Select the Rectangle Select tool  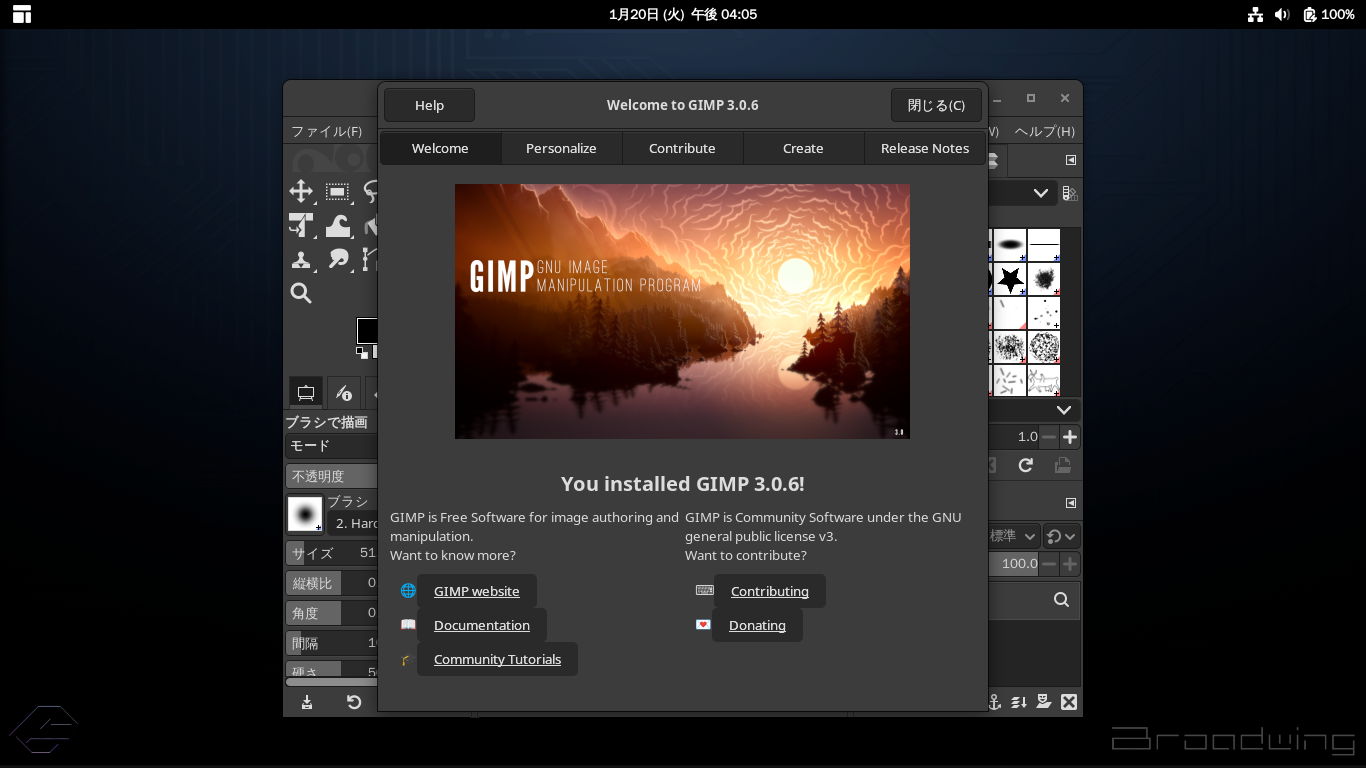point(337,192)
